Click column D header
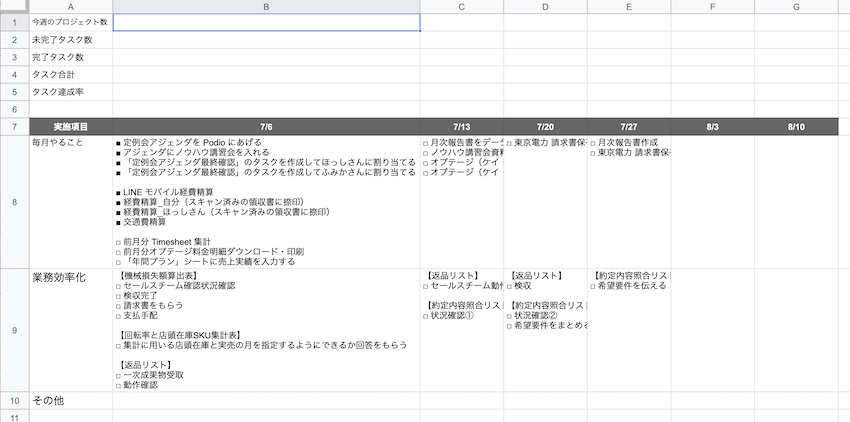 545,6
